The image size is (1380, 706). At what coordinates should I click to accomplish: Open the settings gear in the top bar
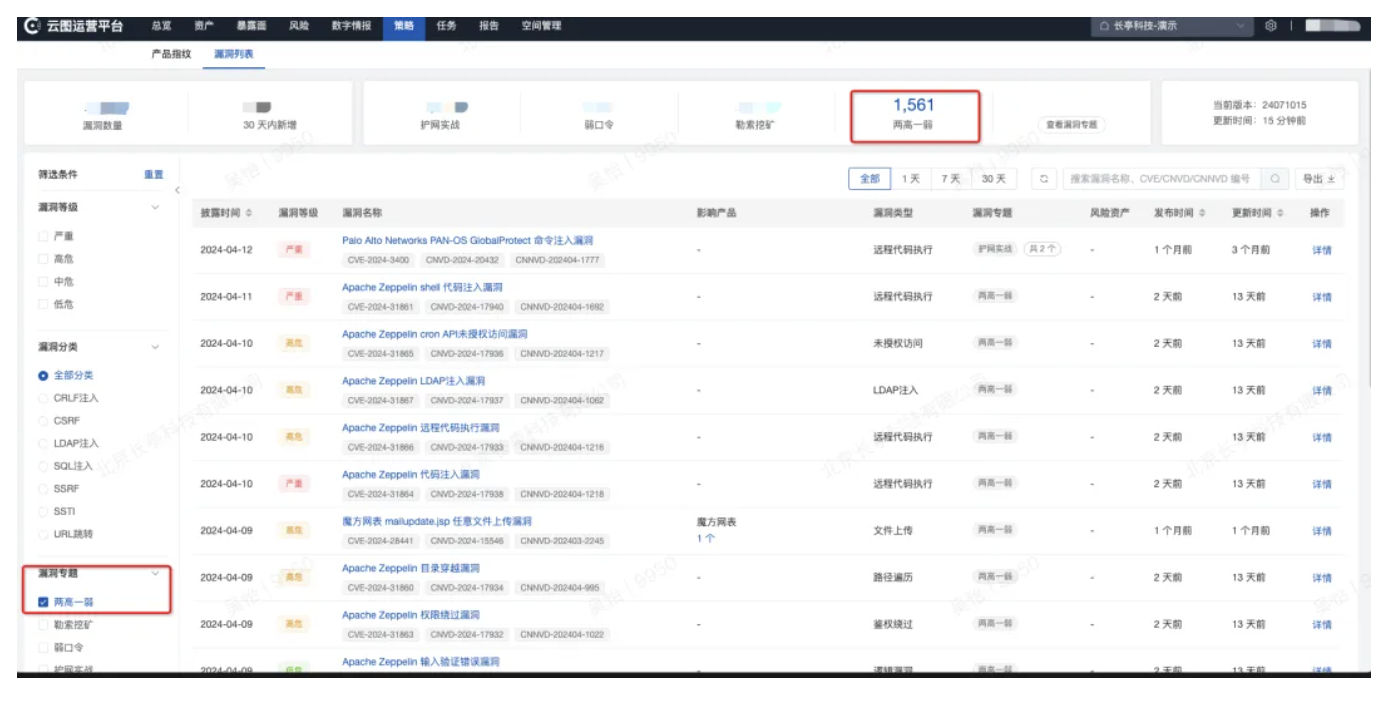(1271, 26)
